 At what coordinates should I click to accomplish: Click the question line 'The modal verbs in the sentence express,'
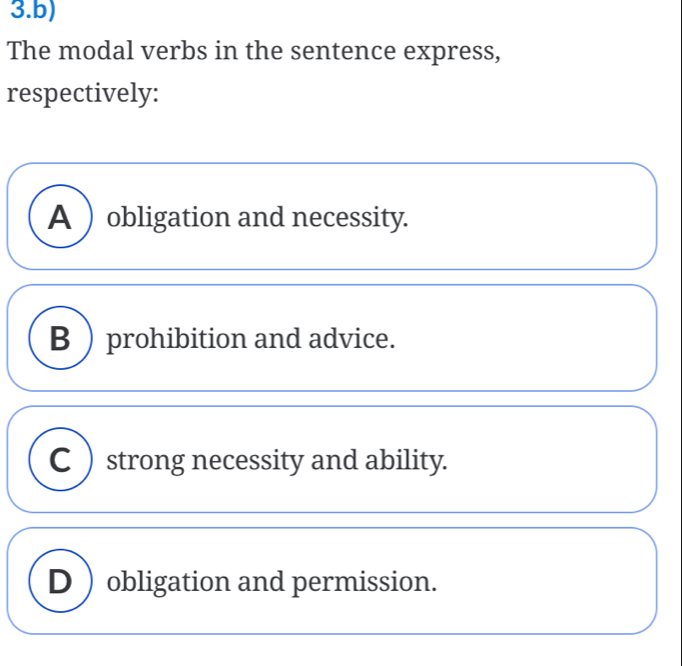252,52
